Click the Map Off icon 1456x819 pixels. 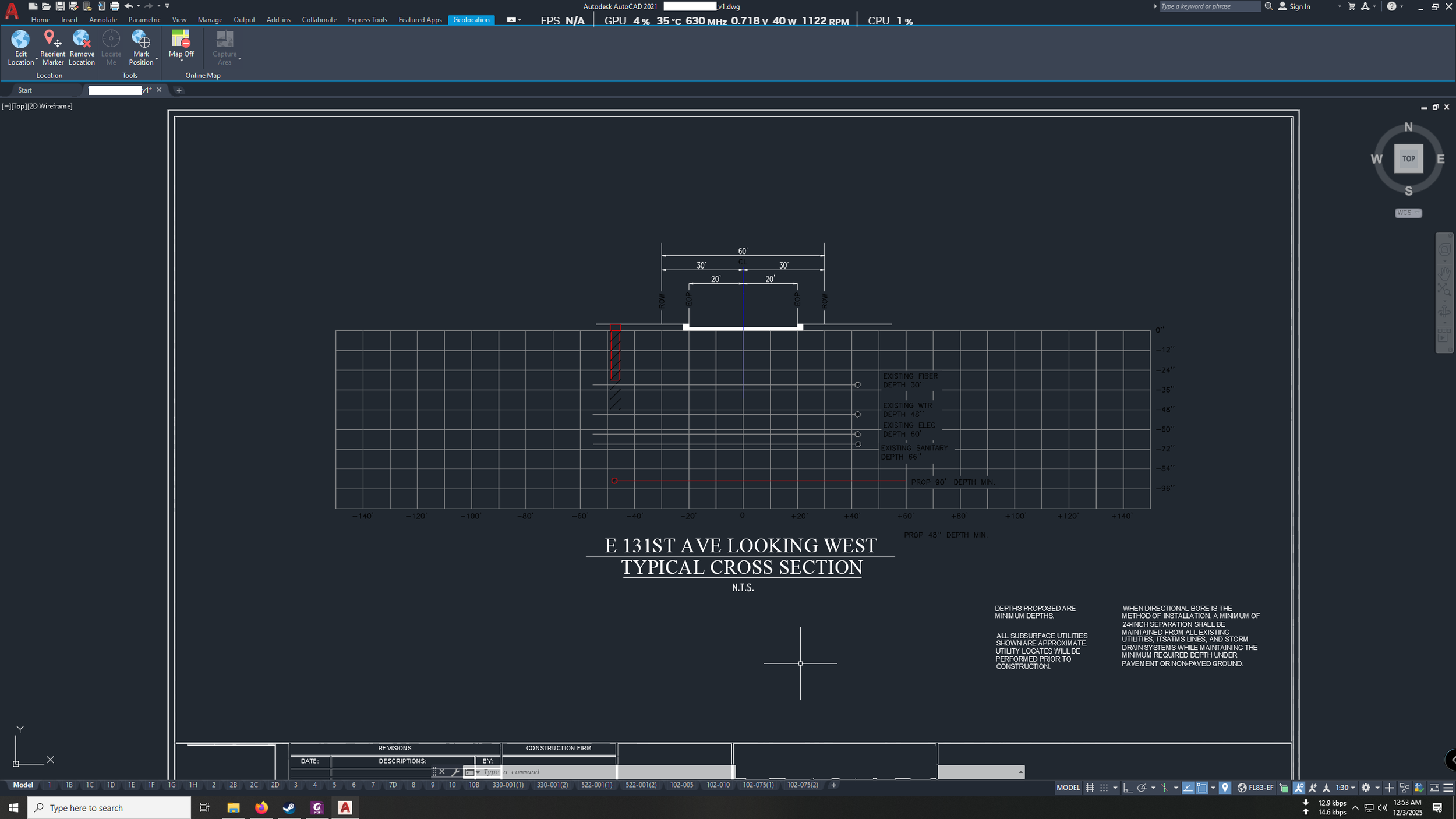coord(181,40)
